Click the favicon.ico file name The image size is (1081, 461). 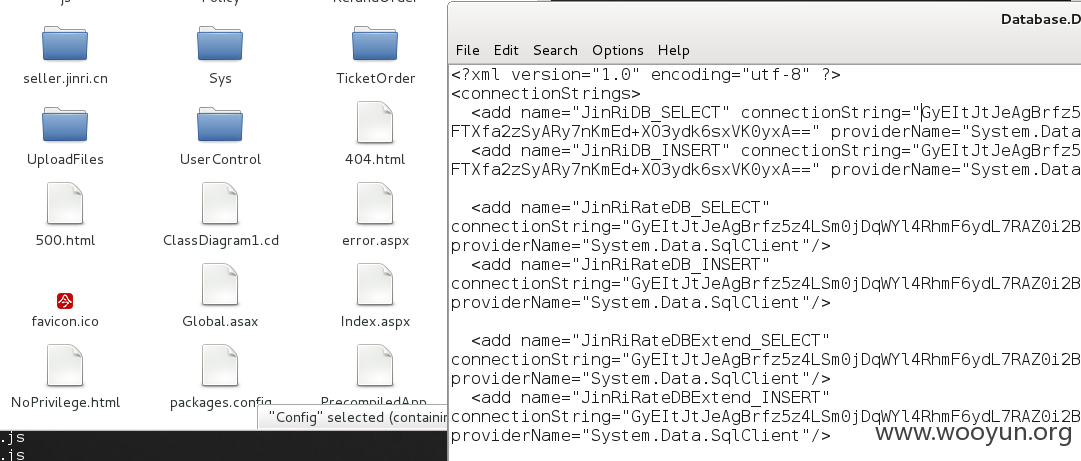click(65, 321)
